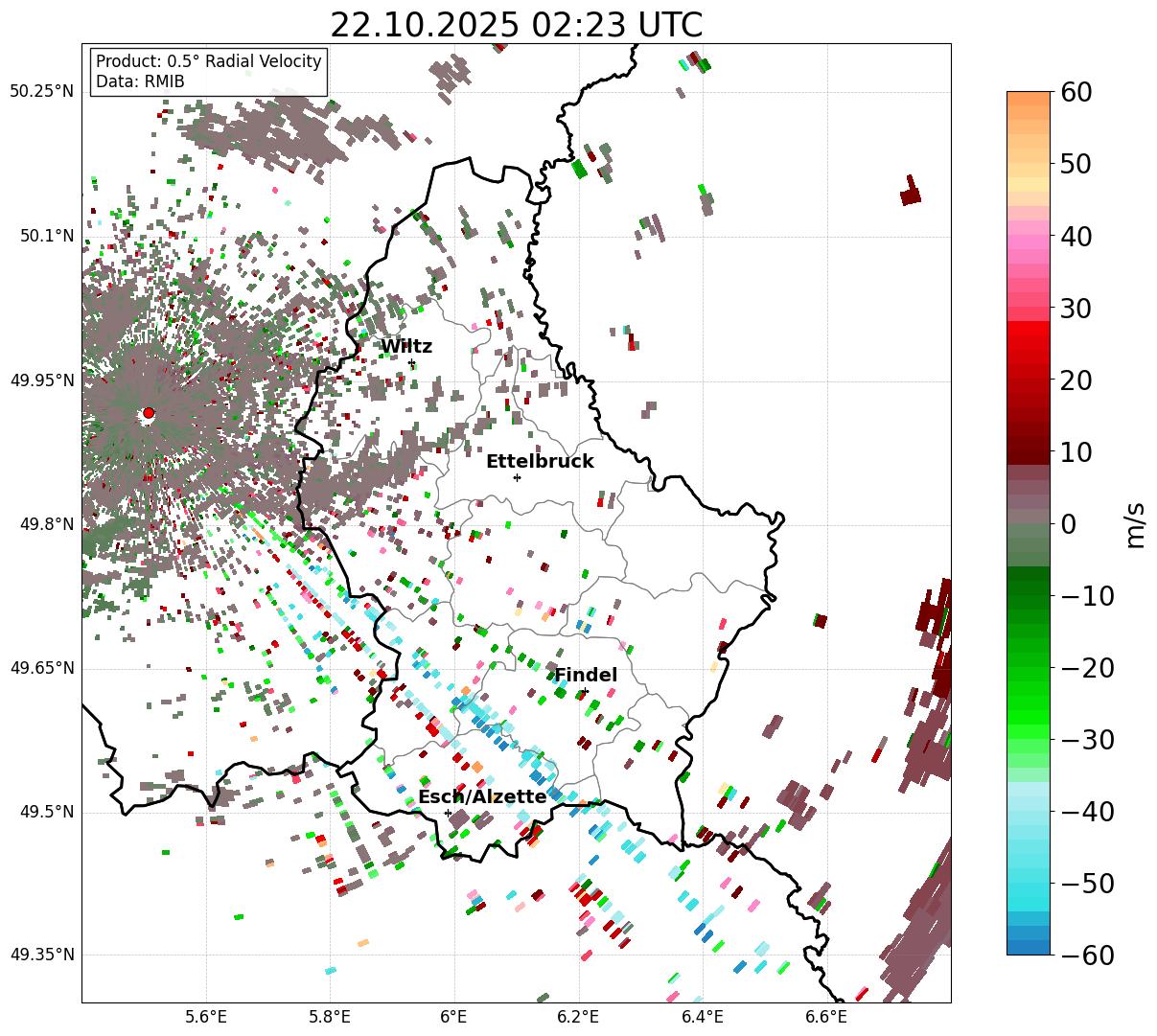Click the 50.25°N latitude tick label
This screenshot has height=1036, width=1157.
click(x=42, y=91)
